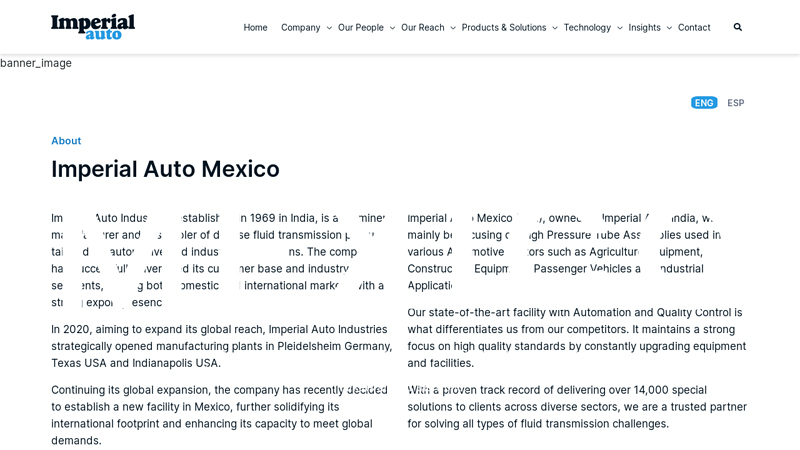Open the Technology menu item
Screen dimensions: 800x450
point(587,28)
